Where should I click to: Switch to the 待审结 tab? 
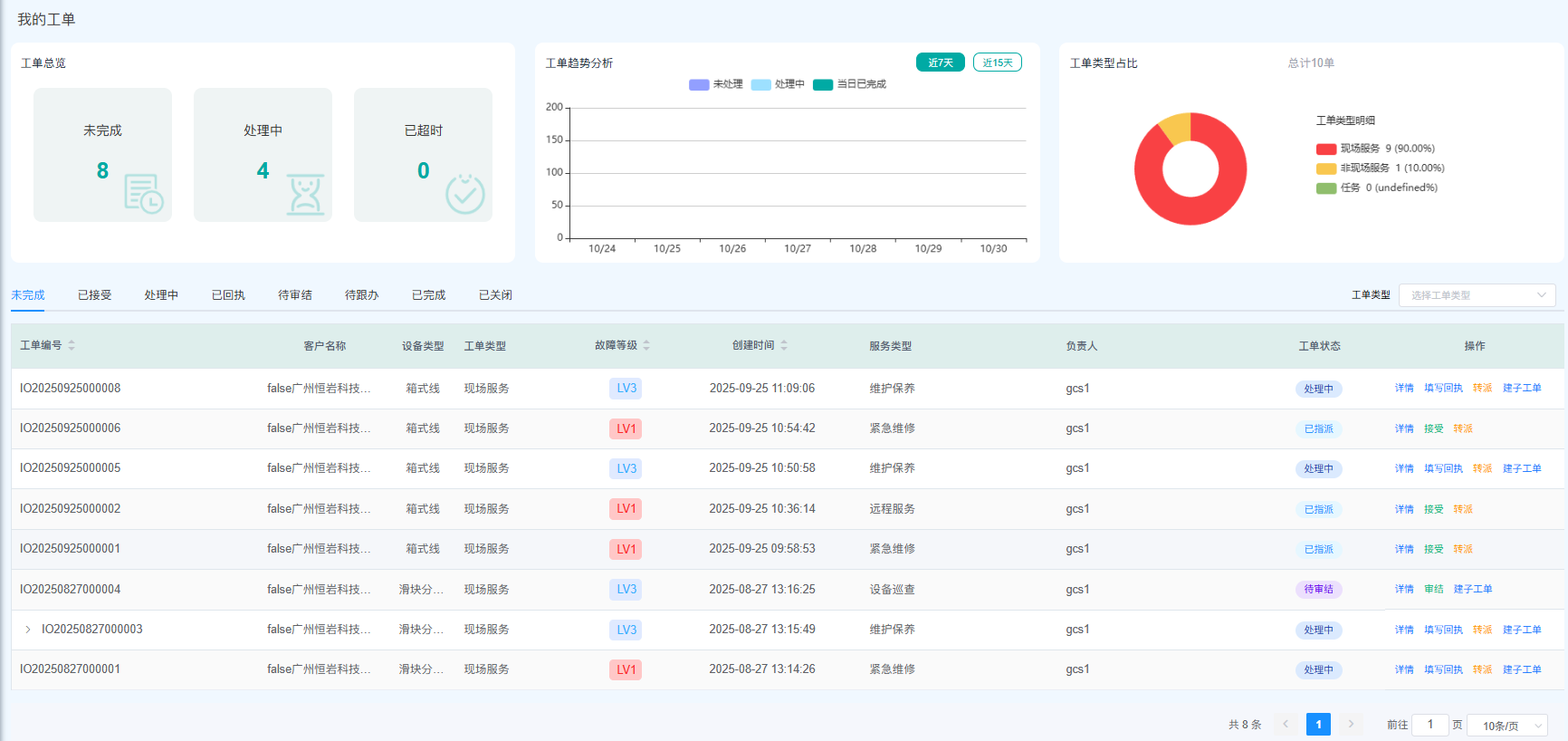point(294,295)
